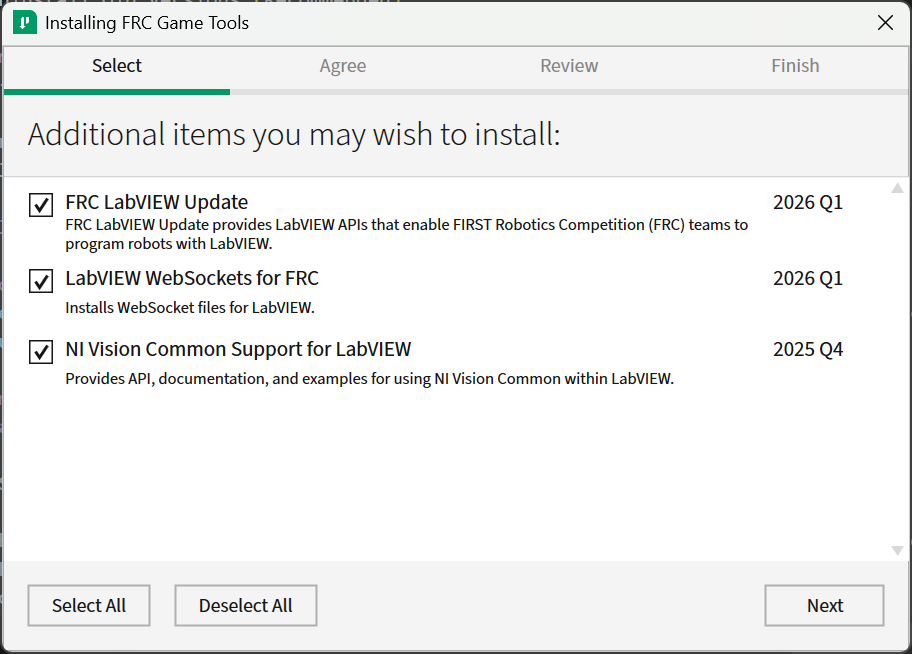
Task: Click the scrollbar down arrow
Action: (897, 549)
